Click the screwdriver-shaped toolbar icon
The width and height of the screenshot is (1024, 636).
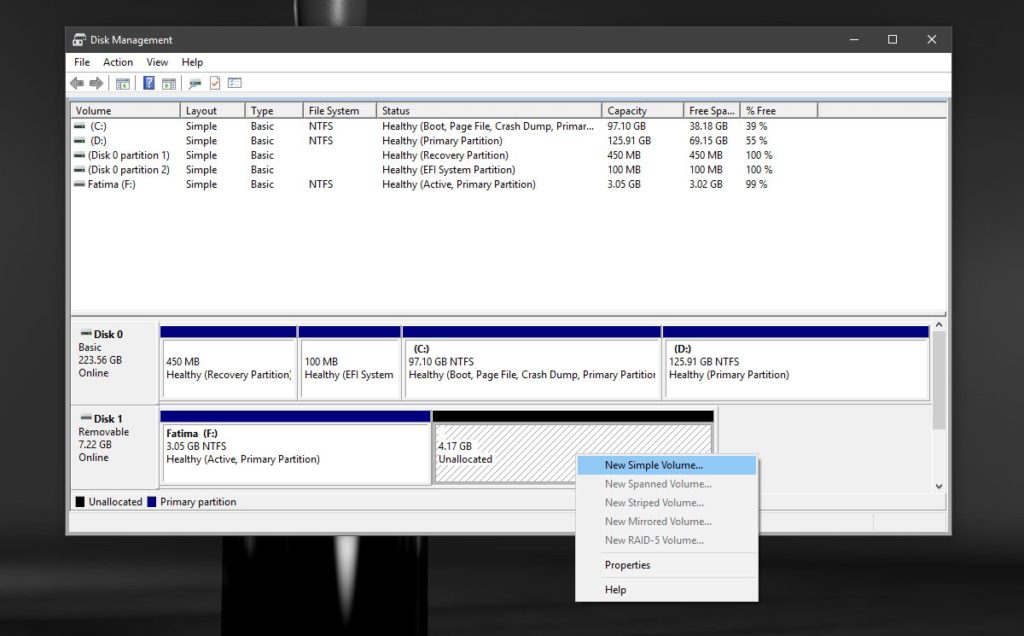[x=197, y=83]
